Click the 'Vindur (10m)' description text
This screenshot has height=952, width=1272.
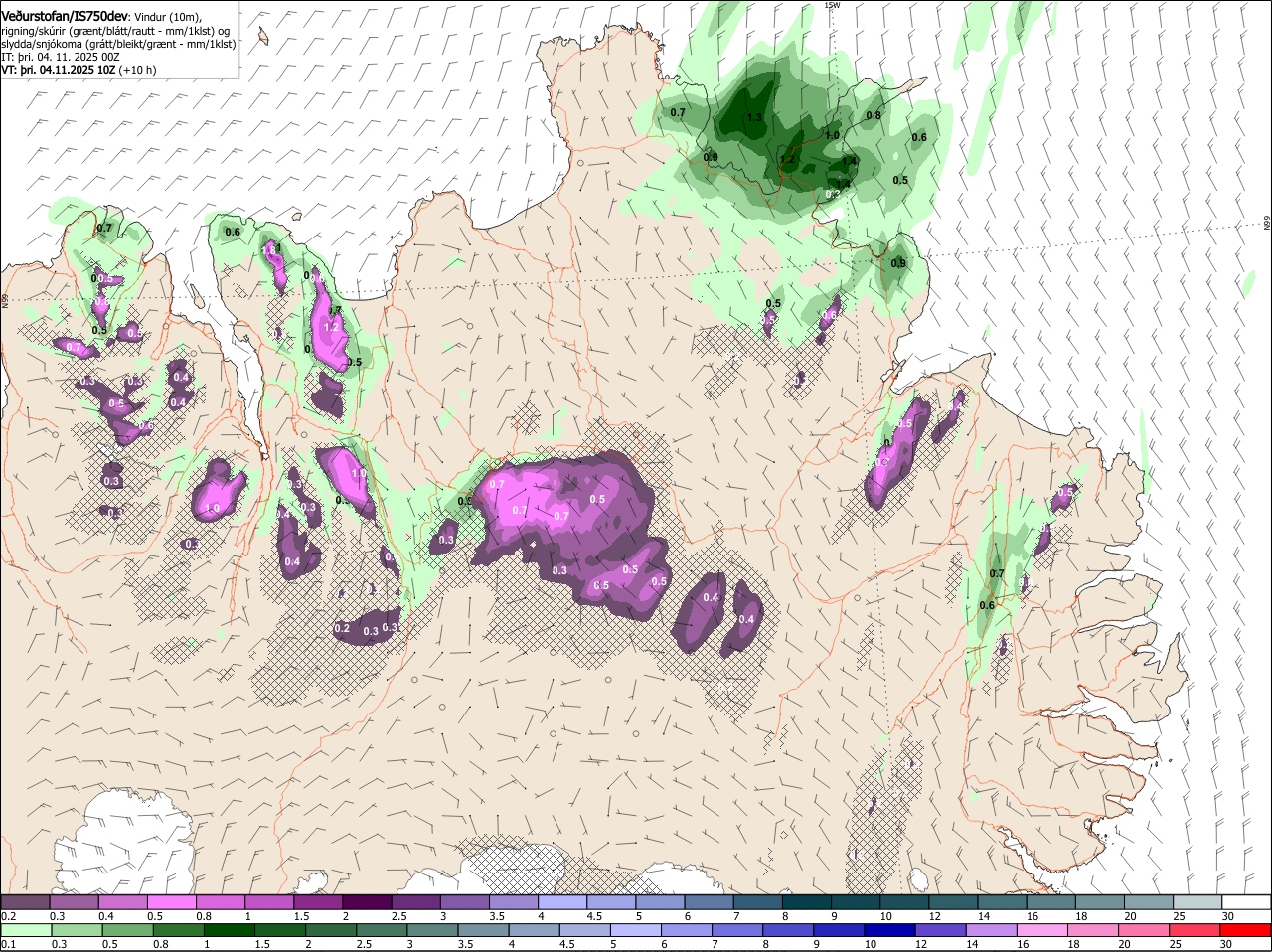pos(168,18)
